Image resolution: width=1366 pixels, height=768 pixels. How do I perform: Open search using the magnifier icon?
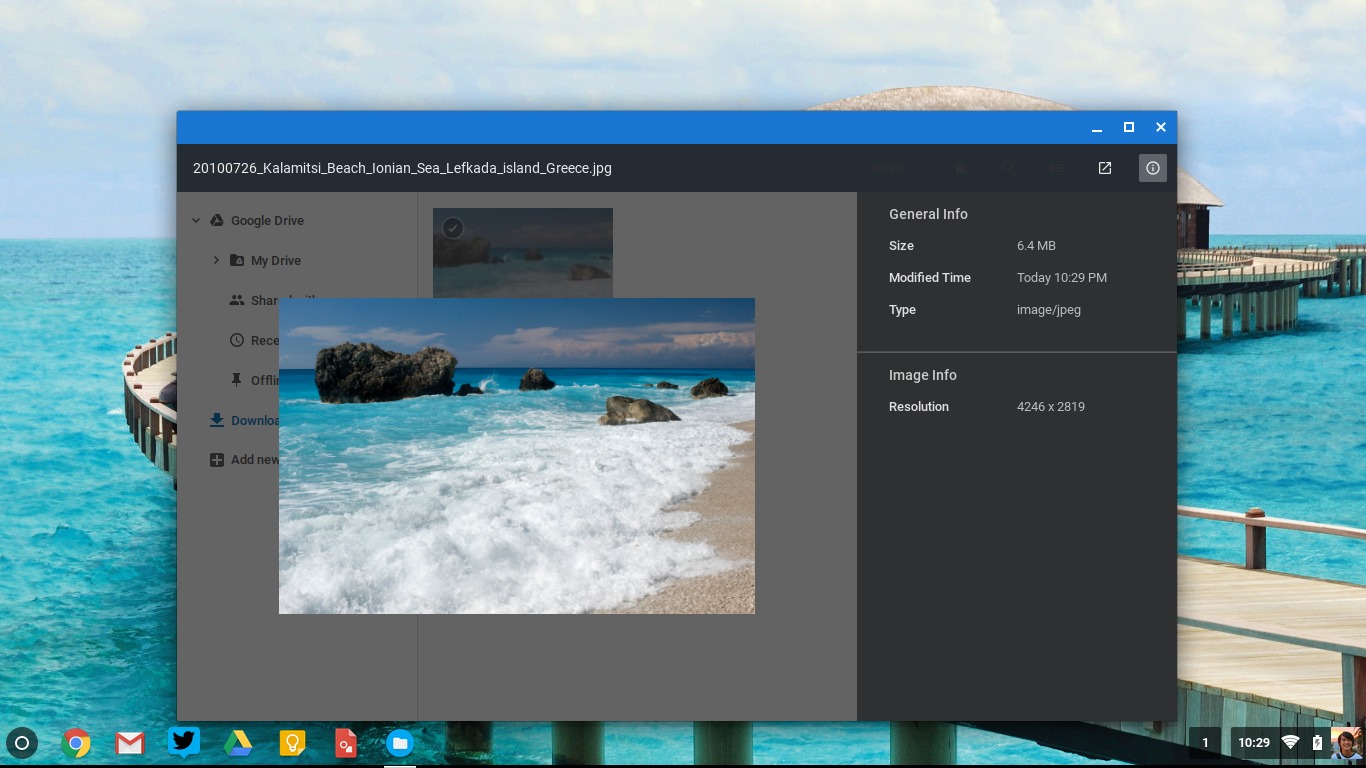click(x=1008, y=168)
